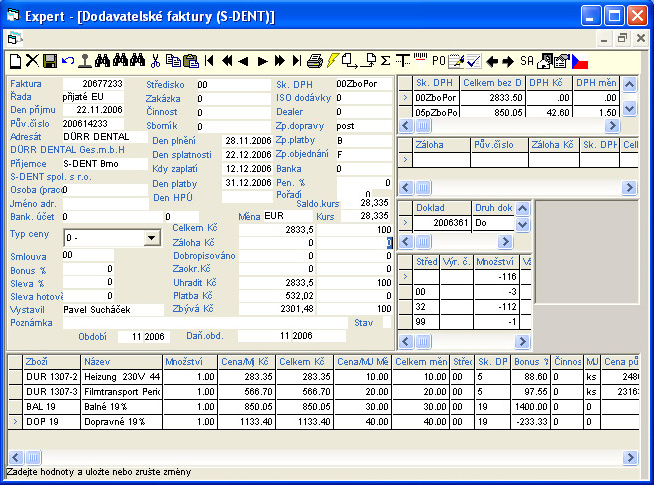
Task: Go to the first record
Action: click(209, 61)
